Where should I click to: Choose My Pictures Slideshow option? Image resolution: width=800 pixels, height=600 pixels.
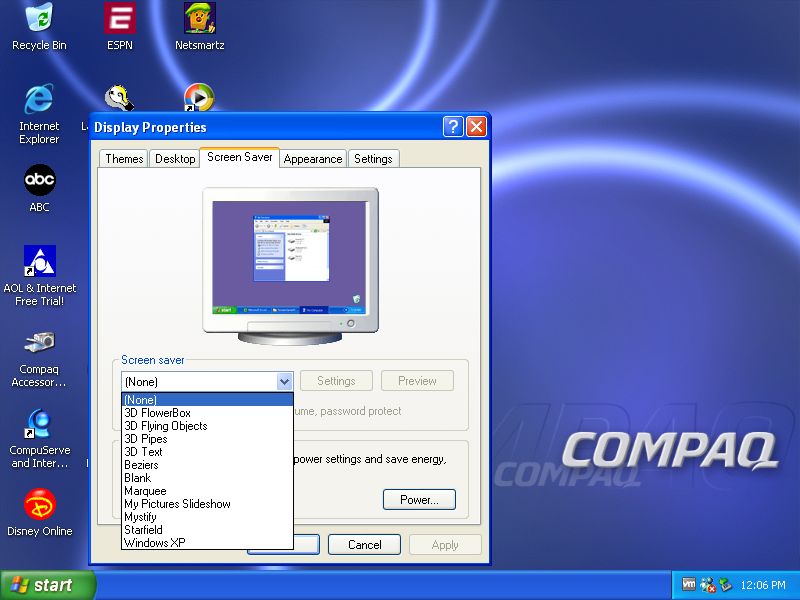coord(207,504)
